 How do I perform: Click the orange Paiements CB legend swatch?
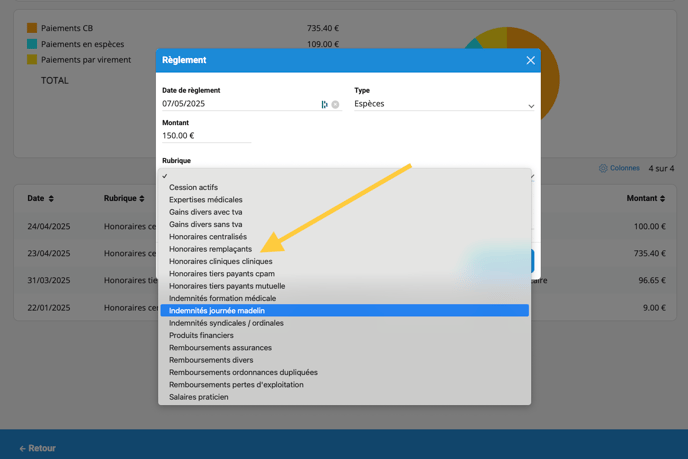click(x=32, y=28)
